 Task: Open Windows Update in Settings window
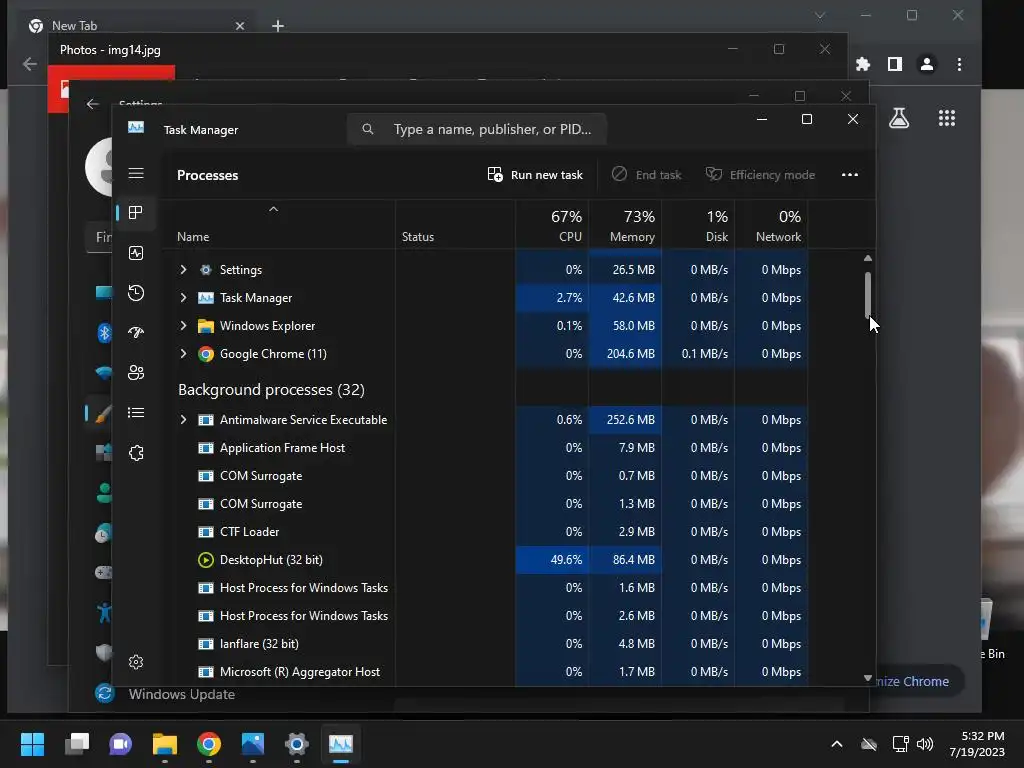point(182,694)
